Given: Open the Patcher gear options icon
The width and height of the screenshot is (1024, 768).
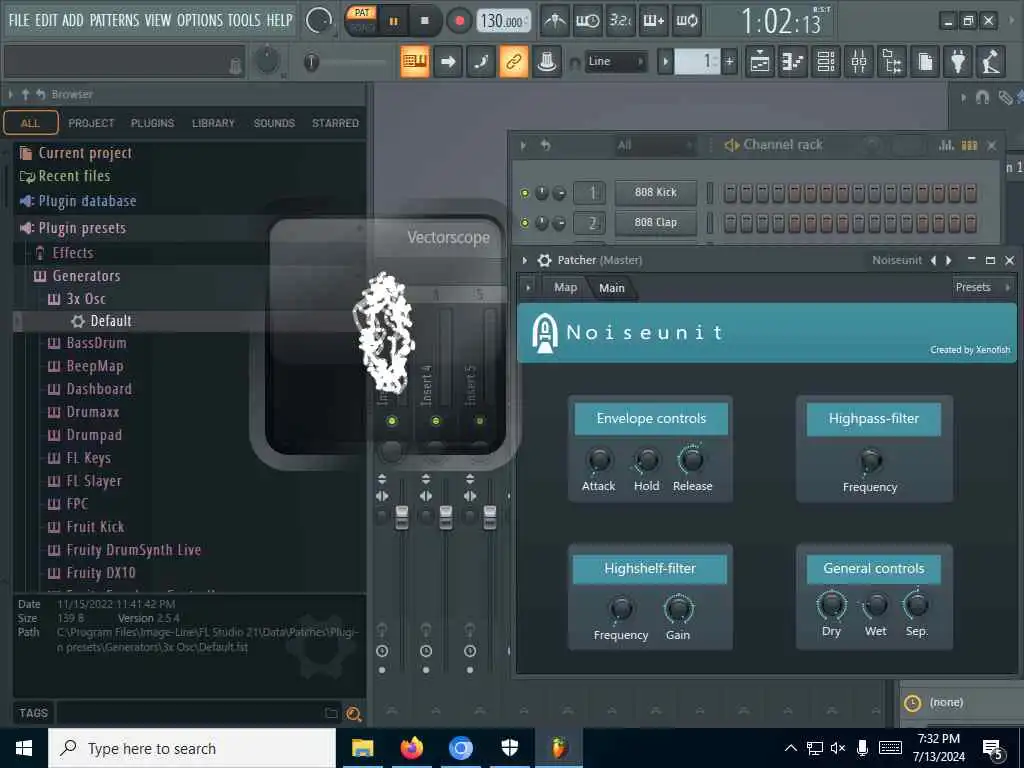Looking at the screenshot, I should [x=544, y=261].
